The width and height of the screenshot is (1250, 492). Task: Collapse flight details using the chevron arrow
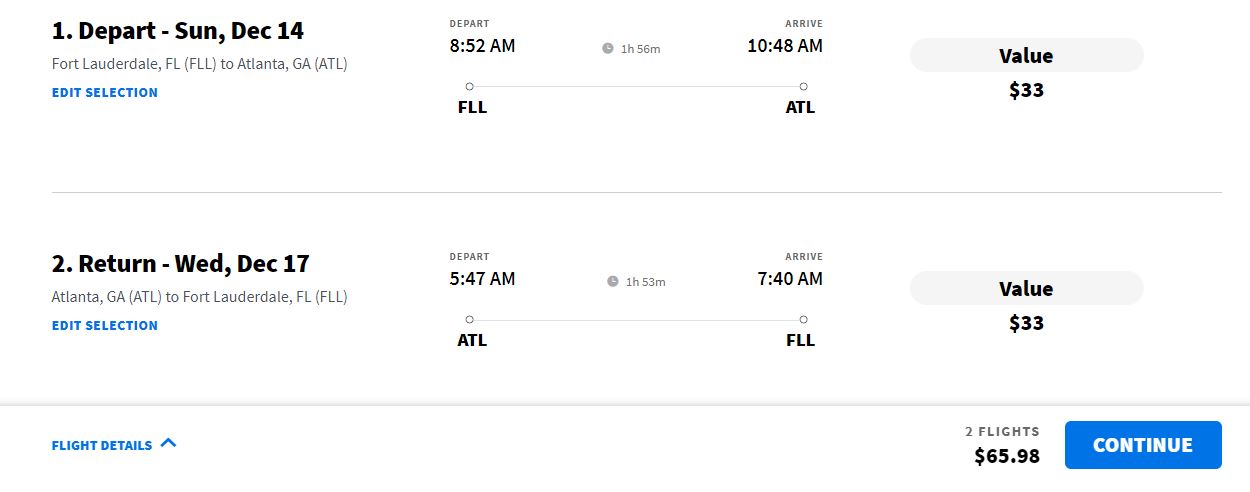[168, 443]
